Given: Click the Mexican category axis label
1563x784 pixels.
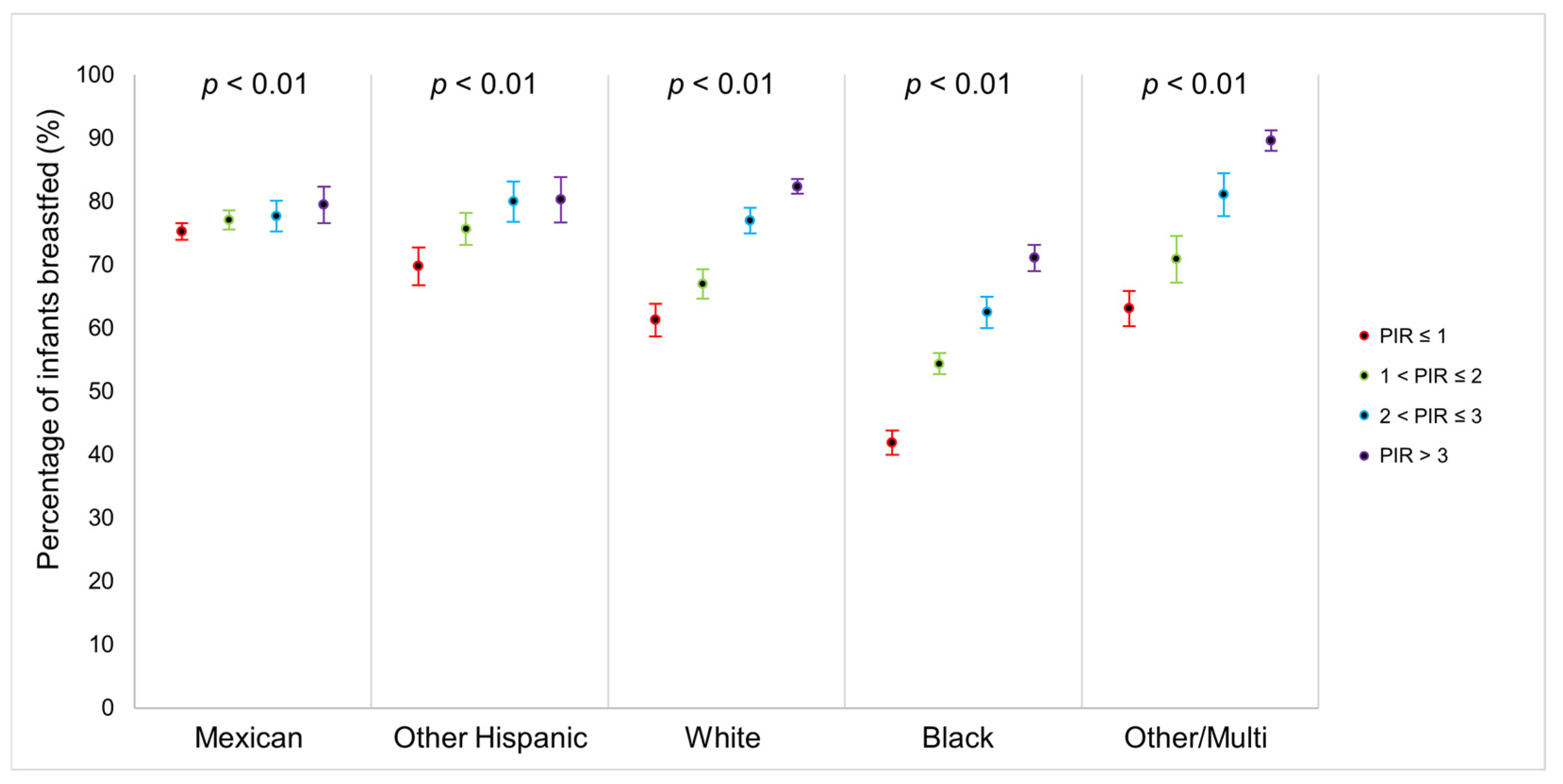Looking at the screenshot, I should [x=248, y=738].
